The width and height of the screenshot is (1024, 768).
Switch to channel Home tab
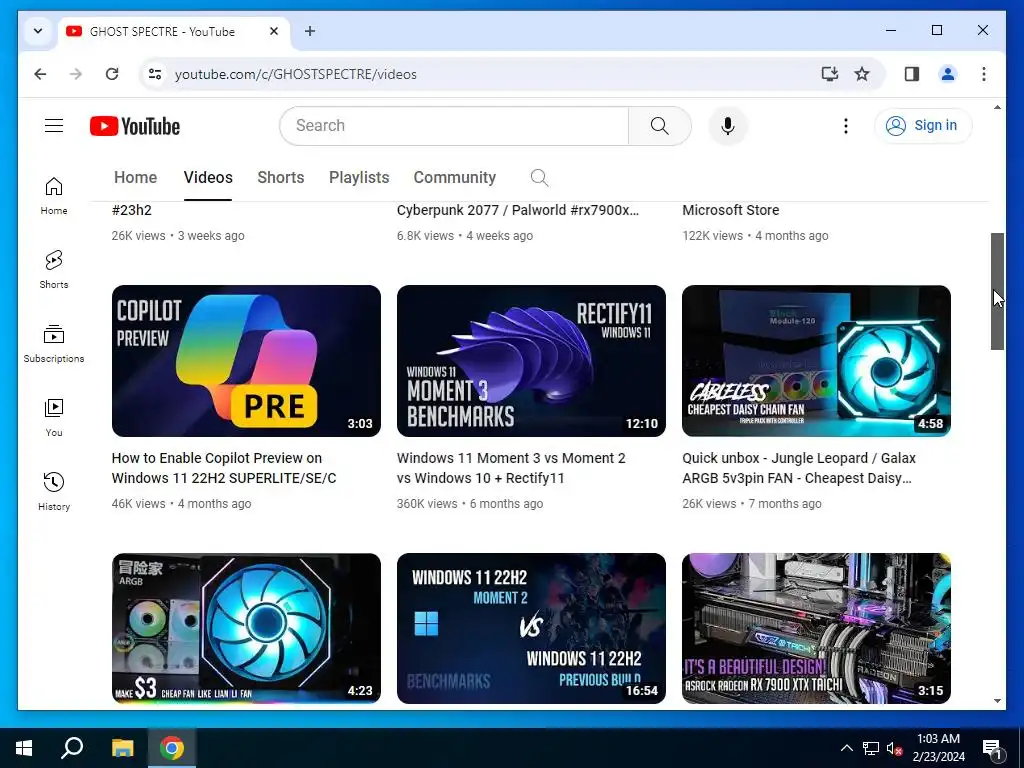[x=135, y=177]
